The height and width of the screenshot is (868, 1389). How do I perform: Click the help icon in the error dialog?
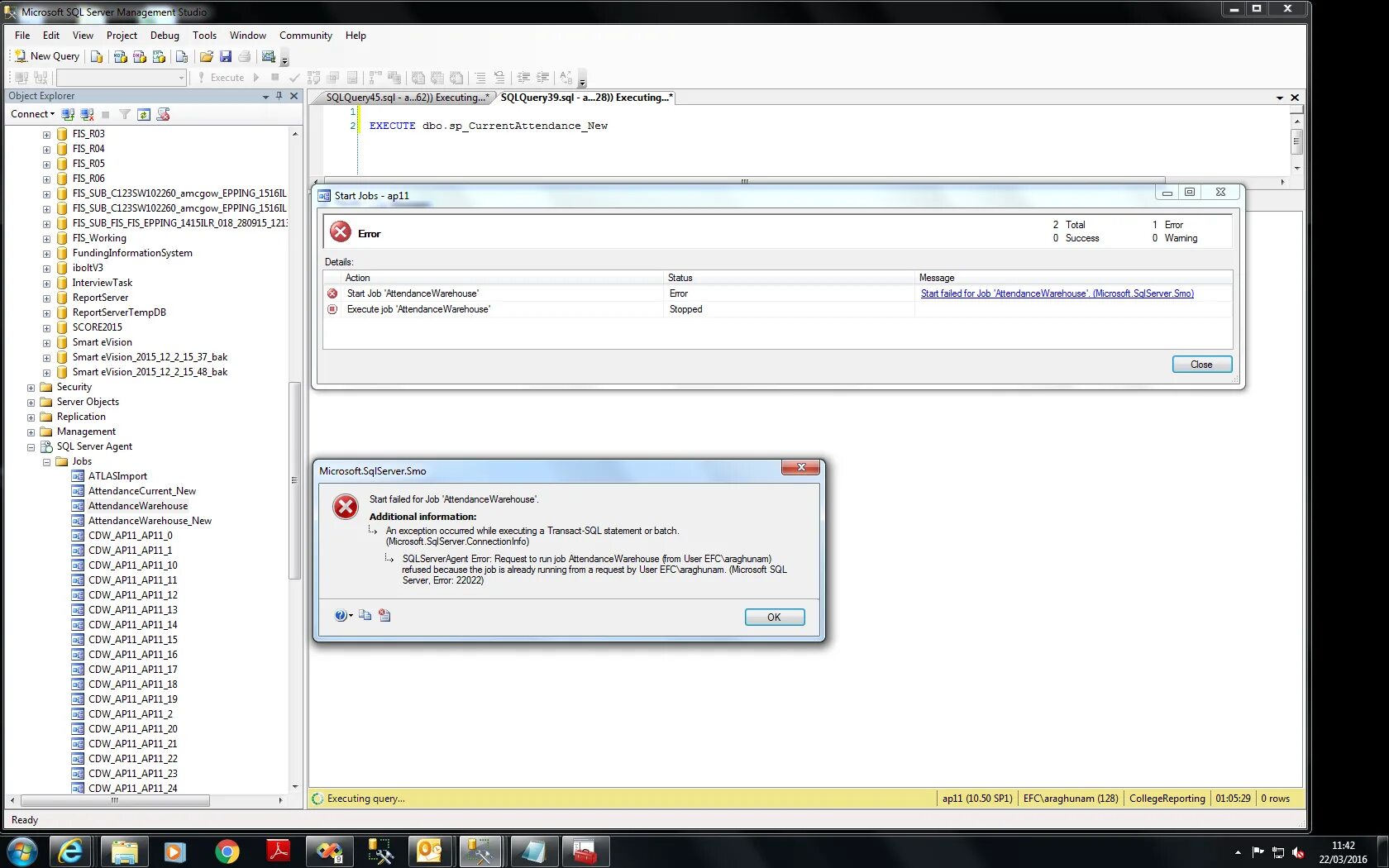(x=341, y=615)
